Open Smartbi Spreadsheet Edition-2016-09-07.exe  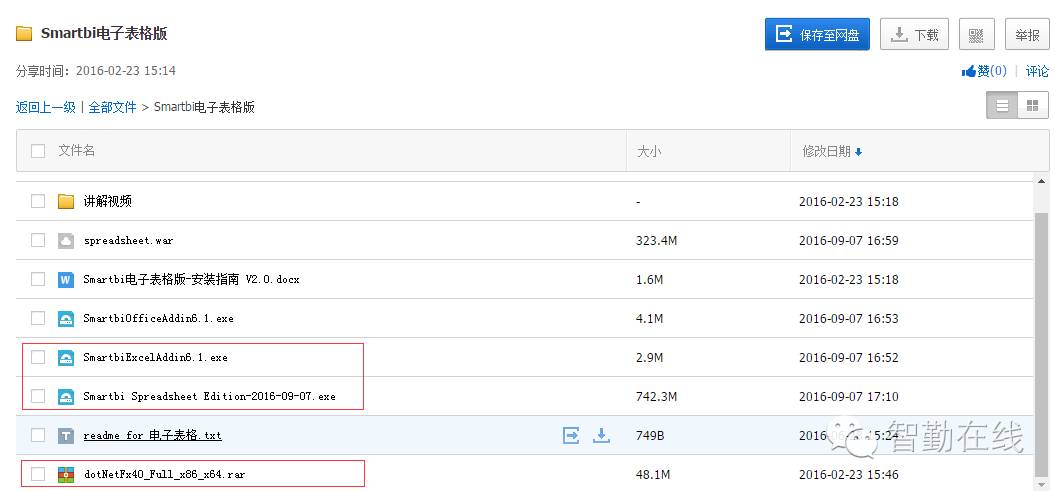pyautogui.click(x=210, y=396)
